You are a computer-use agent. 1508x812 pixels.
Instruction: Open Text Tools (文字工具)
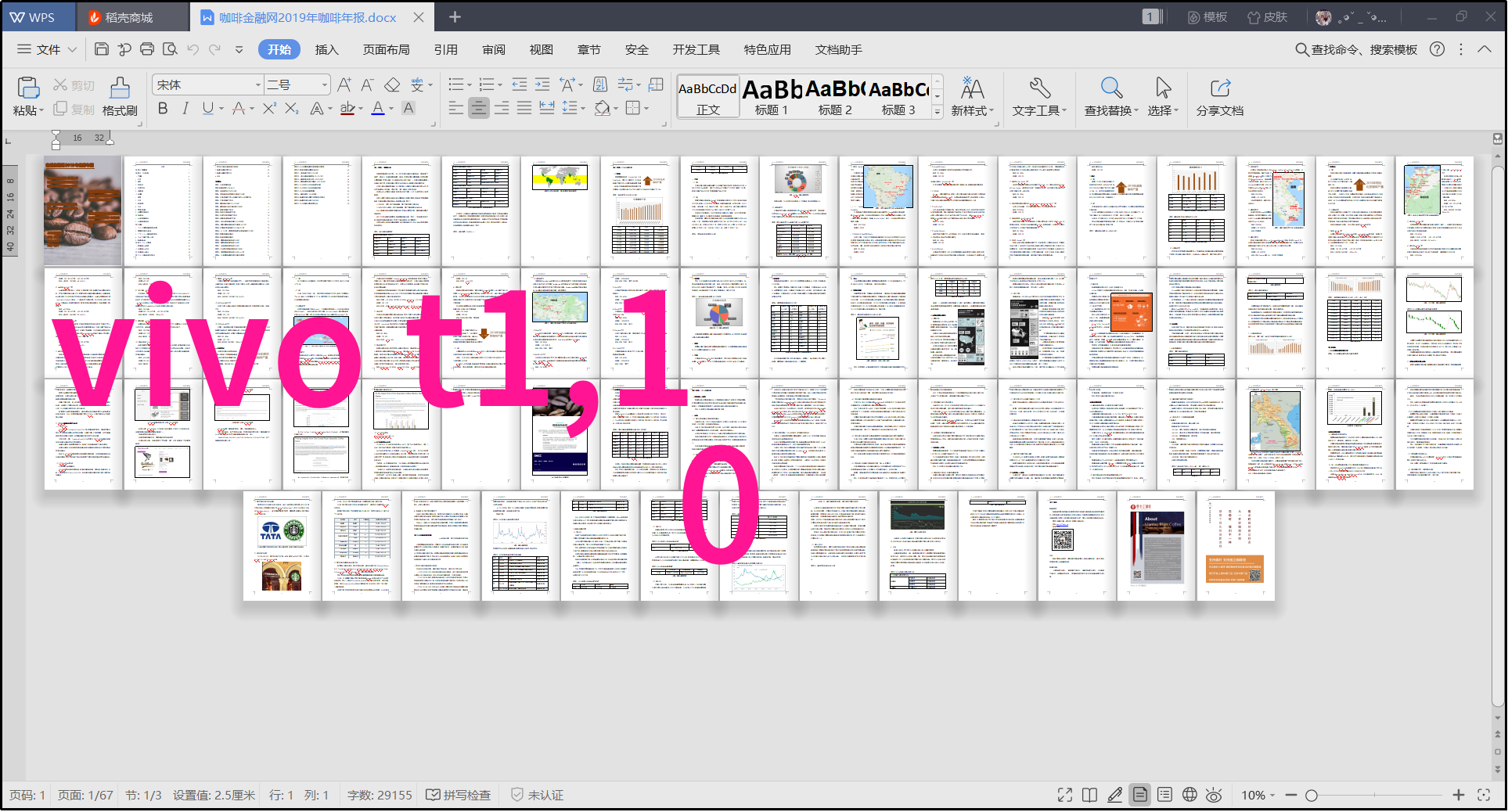(1040, 96)
